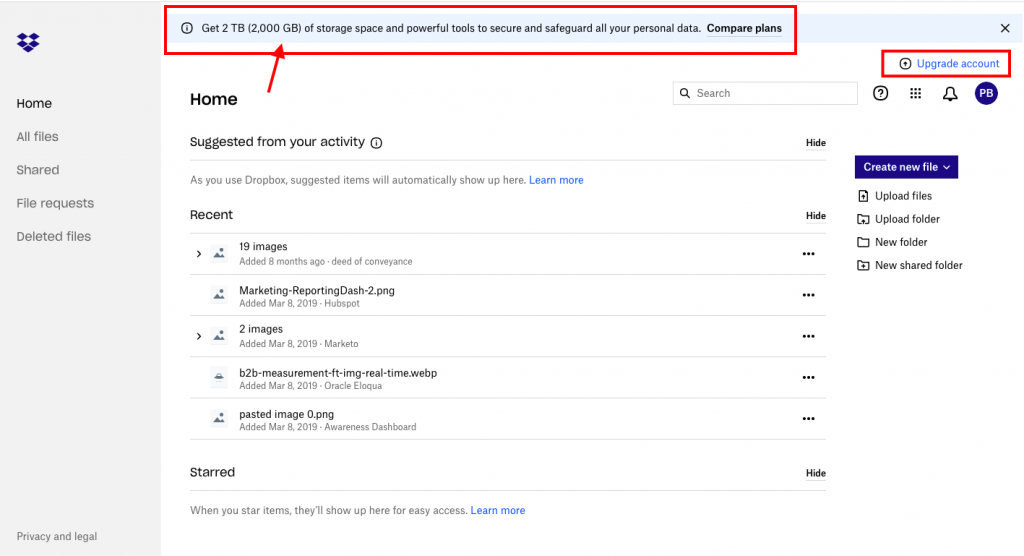Open more options for pasted image 0.png
Image resolution: width=1024 pixels, height=556 pixels.
click(x=808, y=419)
